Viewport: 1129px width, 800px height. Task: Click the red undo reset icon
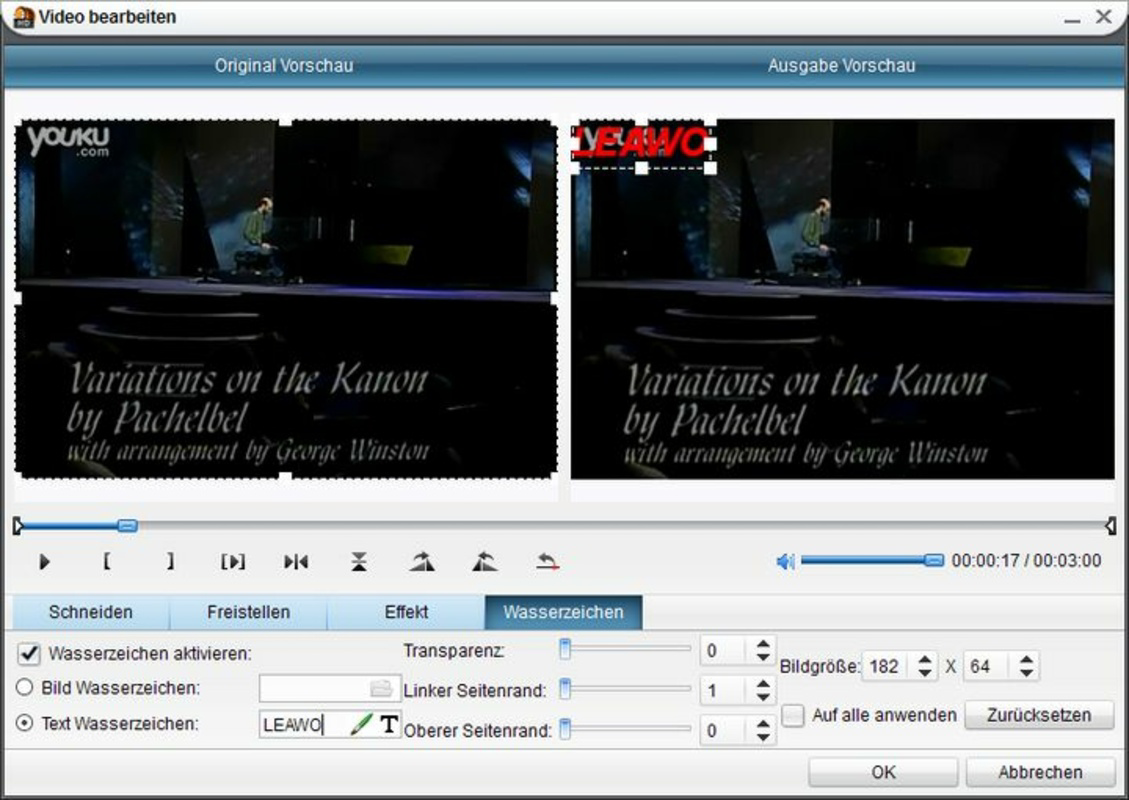[548, 562]
